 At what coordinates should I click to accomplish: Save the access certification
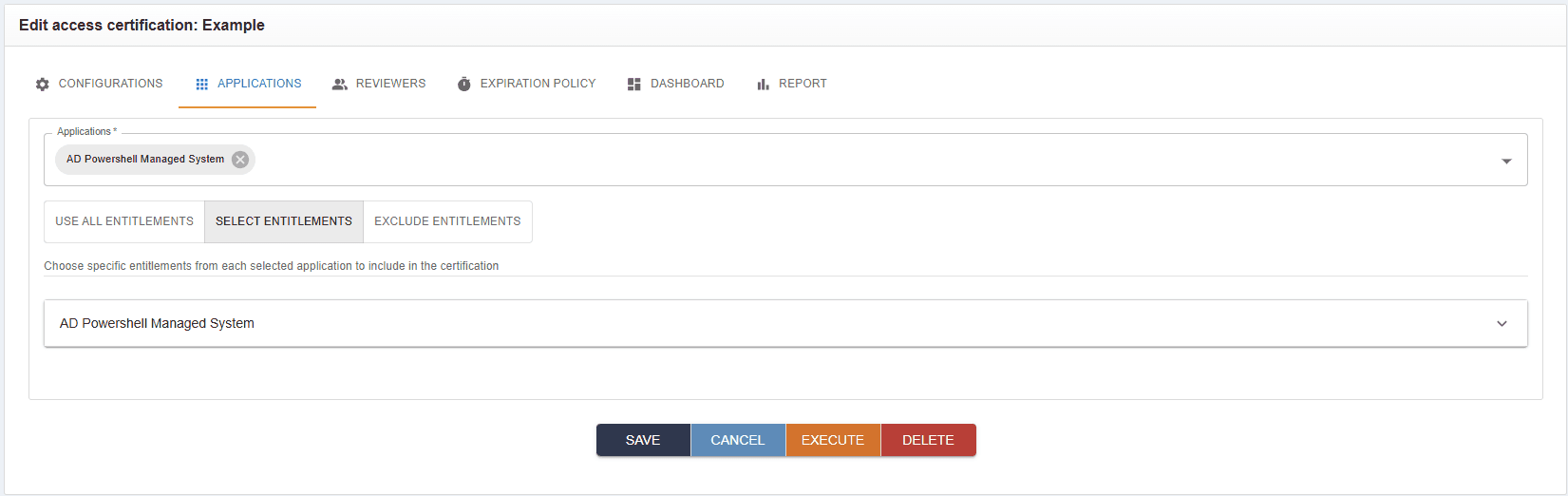(643, 440)
